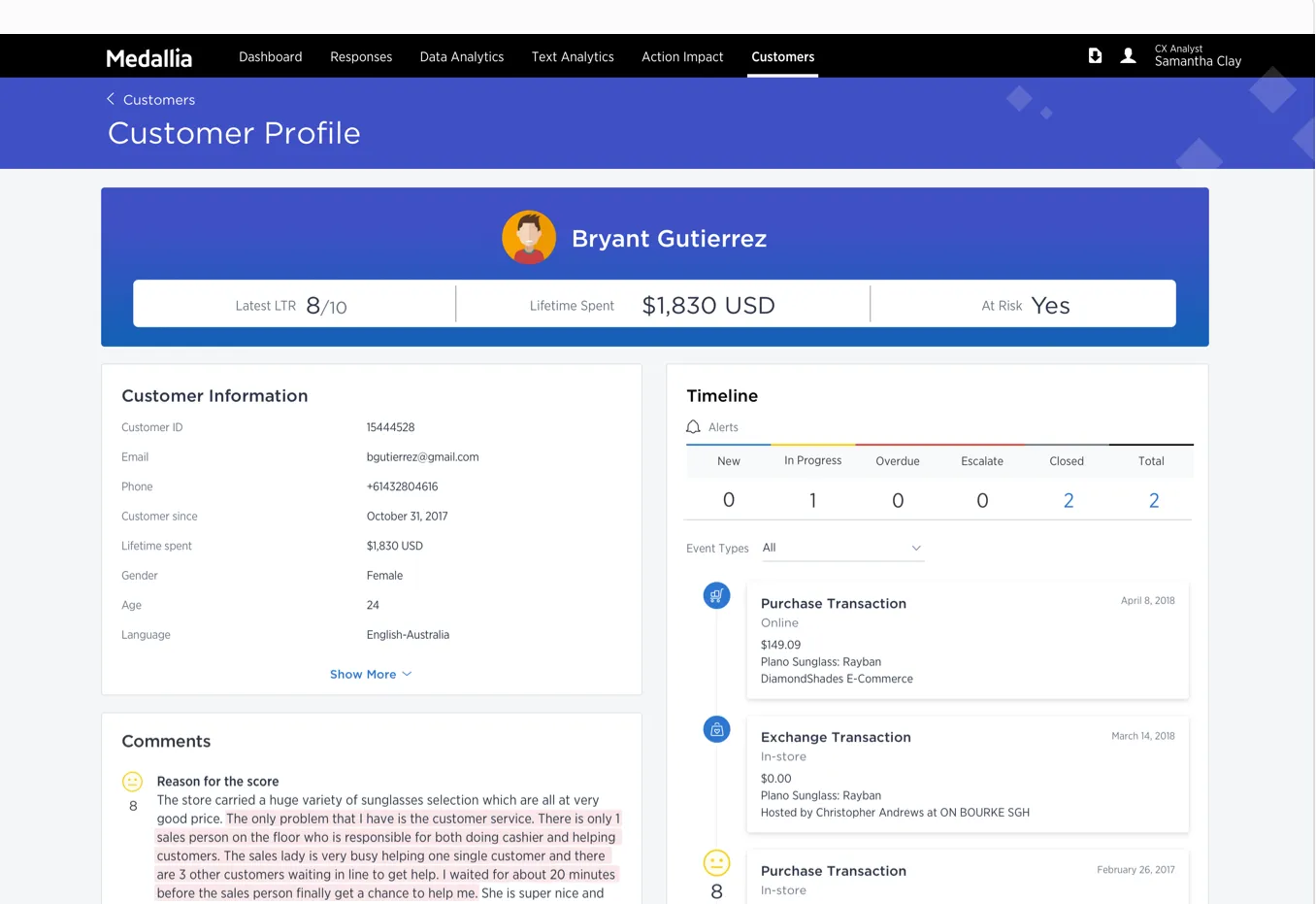Viewport: 1316px width, 904px height.
Task: Click the Samantha Clay user name
Action: click(x=1198, y=61)
